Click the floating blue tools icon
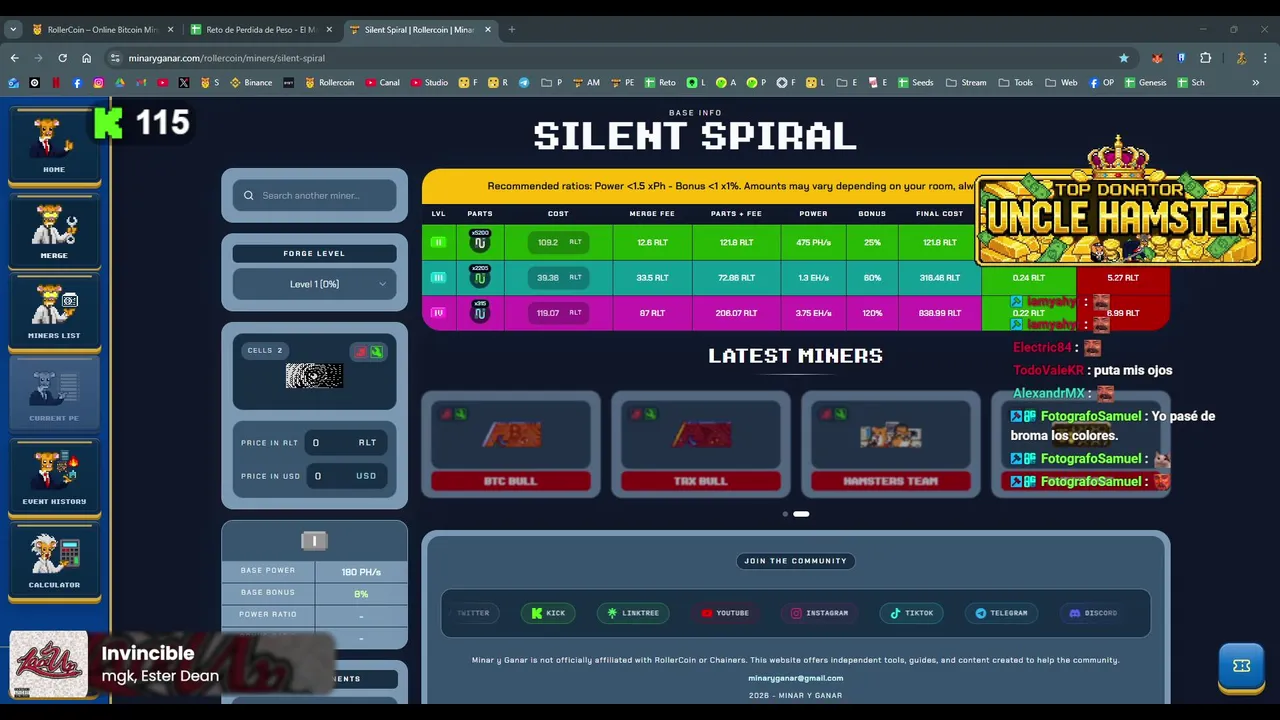The image size is (1280, 720). coord(1242,666)
